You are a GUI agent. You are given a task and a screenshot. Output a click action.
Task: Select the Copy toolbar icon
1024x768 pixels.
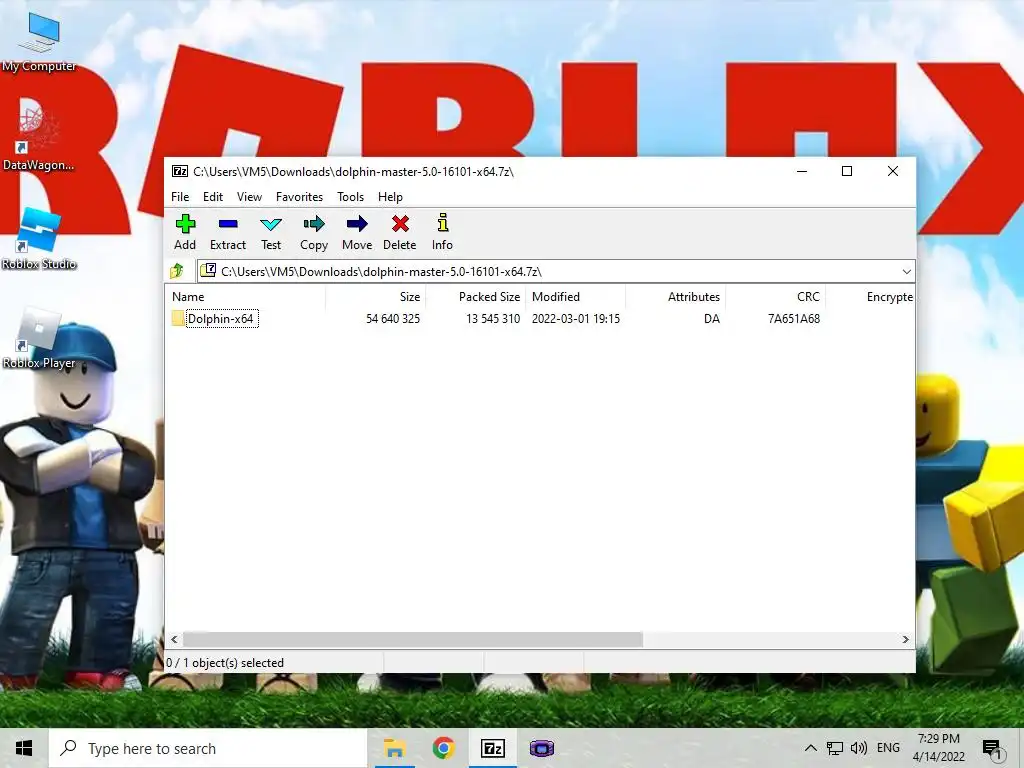tap(313, 224)
